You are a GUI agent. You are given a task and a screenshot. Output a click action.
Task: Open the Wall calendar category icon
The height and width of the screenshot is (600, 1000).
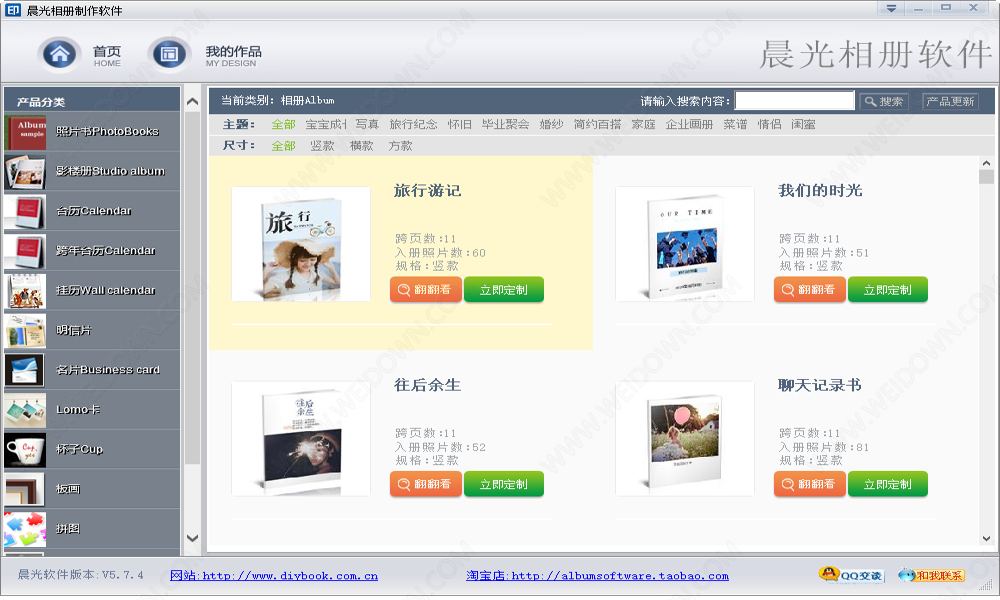(25, 291)
